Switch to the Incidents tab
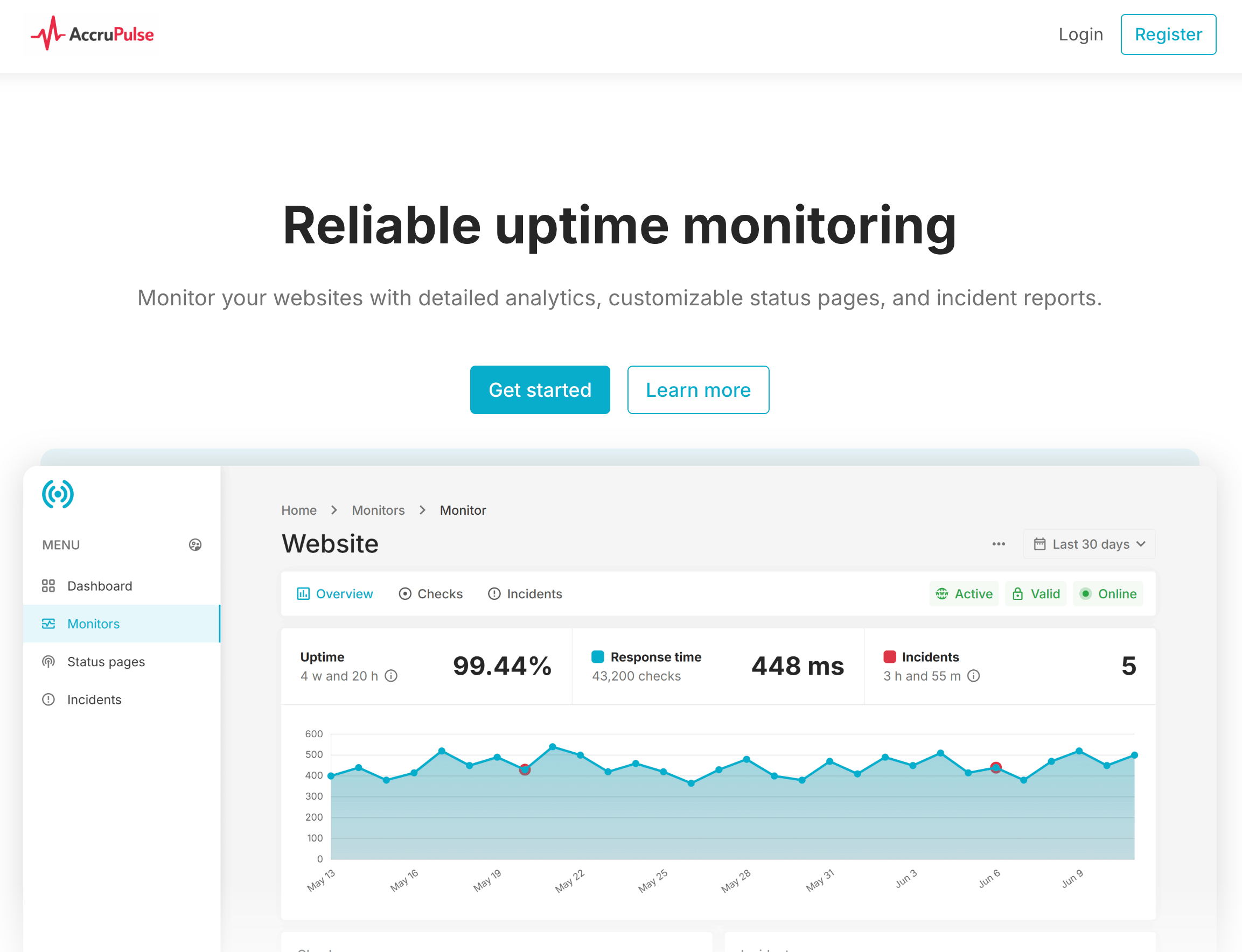This screenshot has width=1242, height=952. tap(525, 594)
